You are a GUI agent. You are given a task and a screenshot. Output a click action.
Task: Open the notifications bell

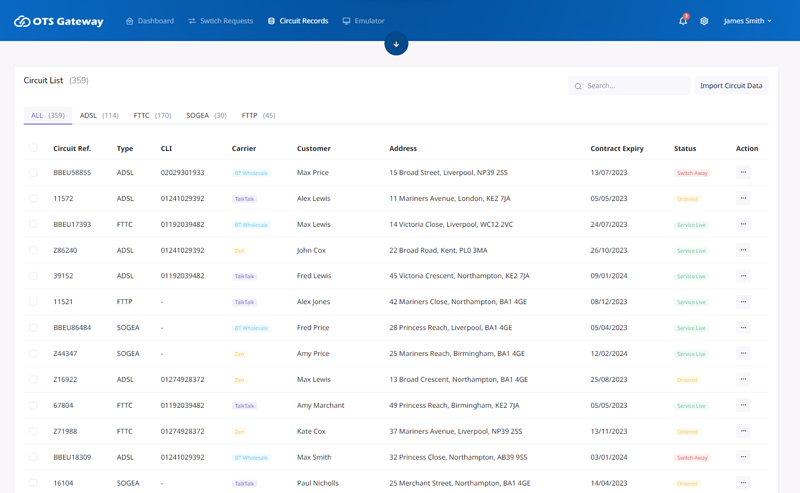683,21
